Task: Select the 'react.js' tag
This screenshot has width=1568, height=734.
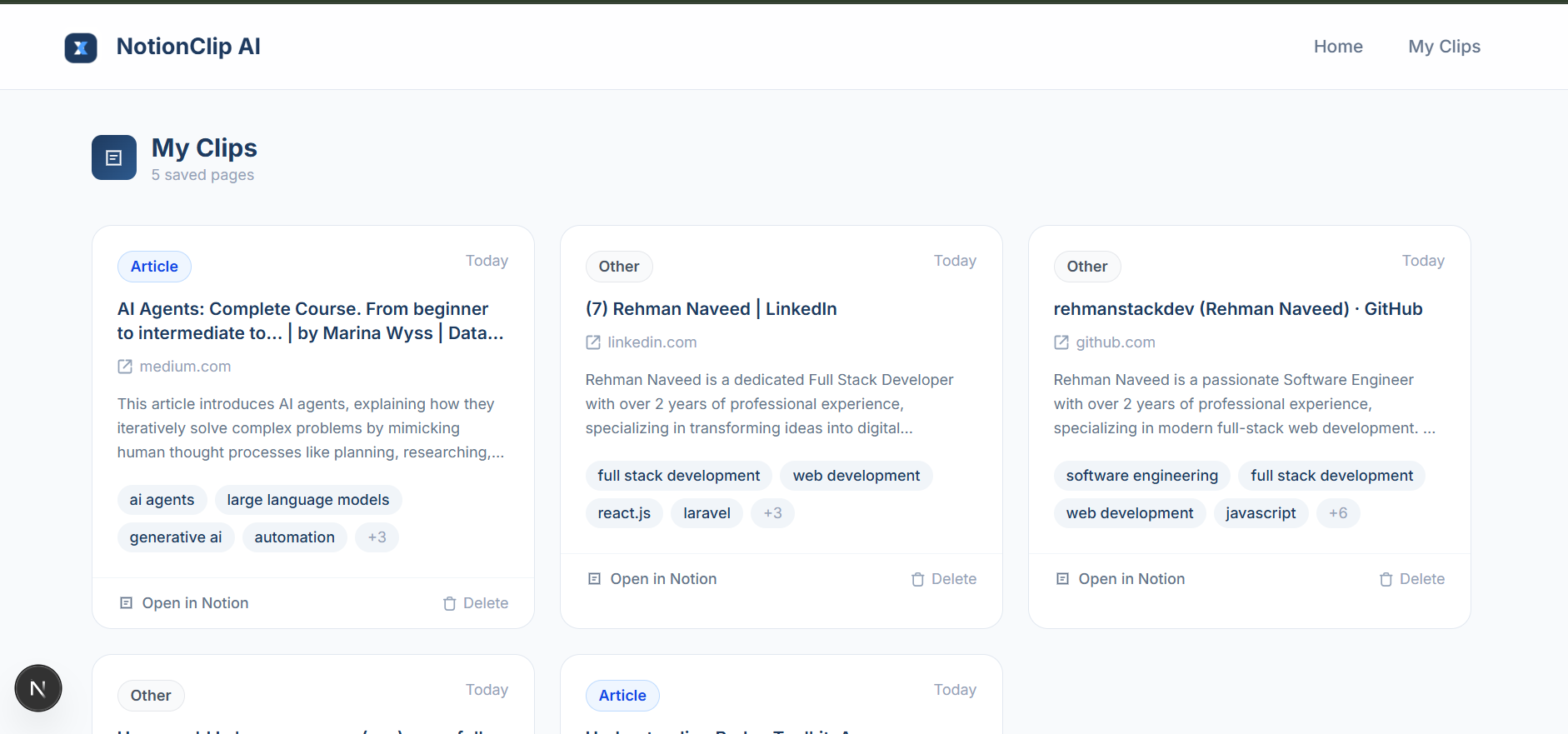Action: point(624,513)
